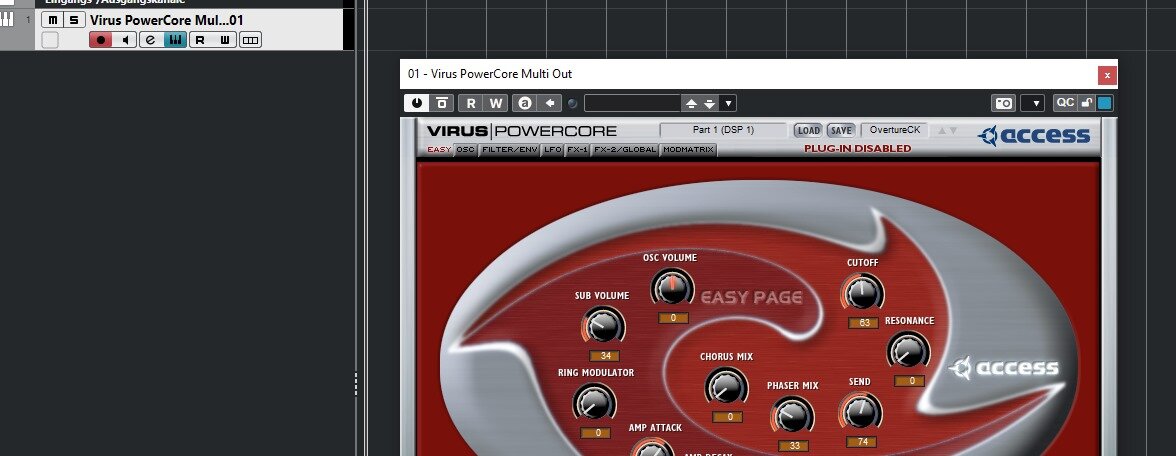Click the CHORUS MIX knob
The height and width of the screenshot is (456, 1176).
[x=726, y=386]
